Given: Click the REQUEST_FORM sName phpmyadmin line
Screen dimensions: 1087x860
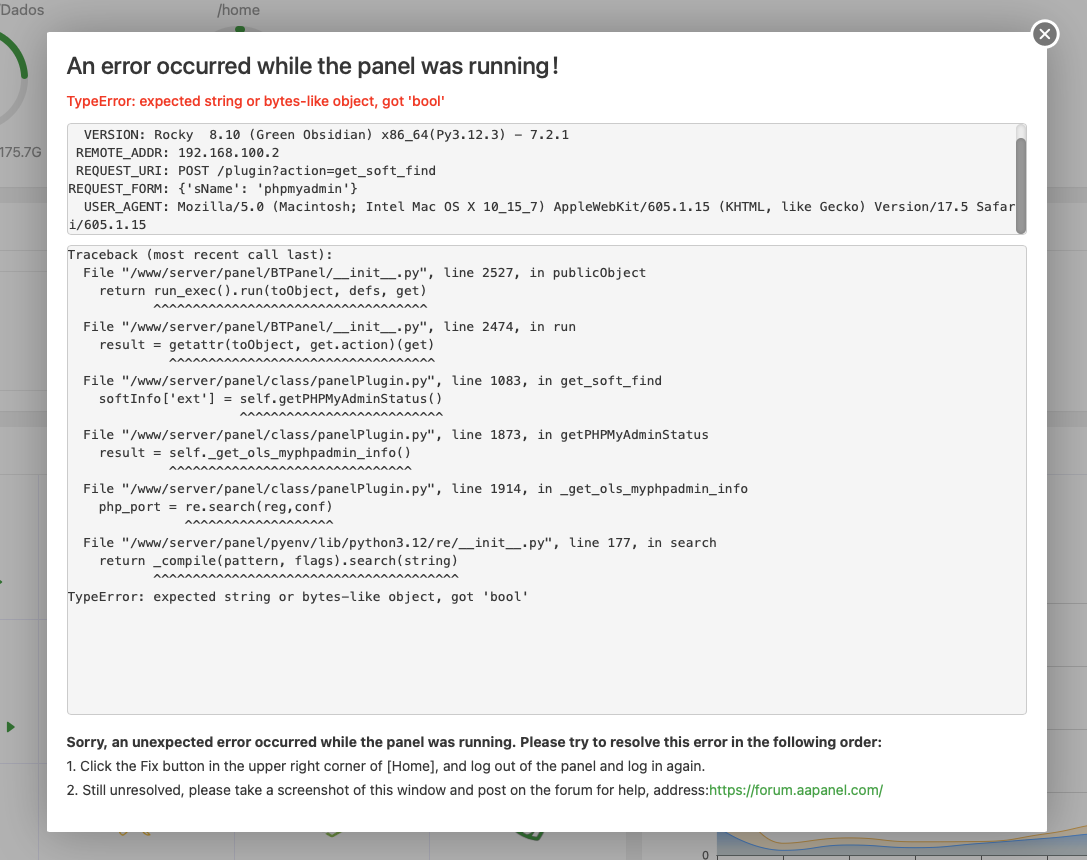Looking at the screenshot, I should (x=212, y=188).
